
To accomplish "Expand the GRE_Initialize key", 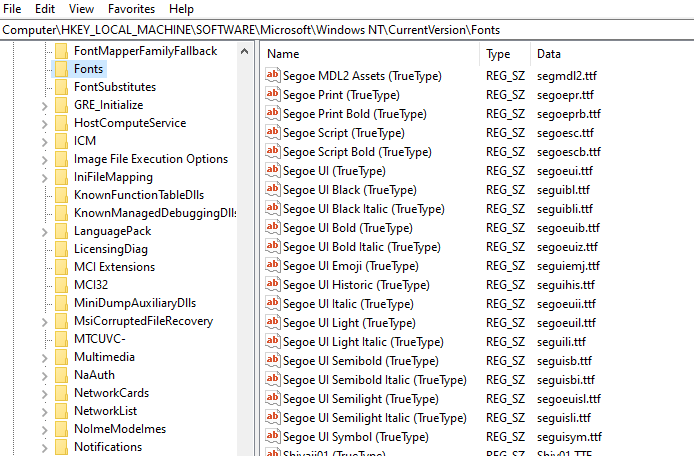I will [x=45, y=106].
